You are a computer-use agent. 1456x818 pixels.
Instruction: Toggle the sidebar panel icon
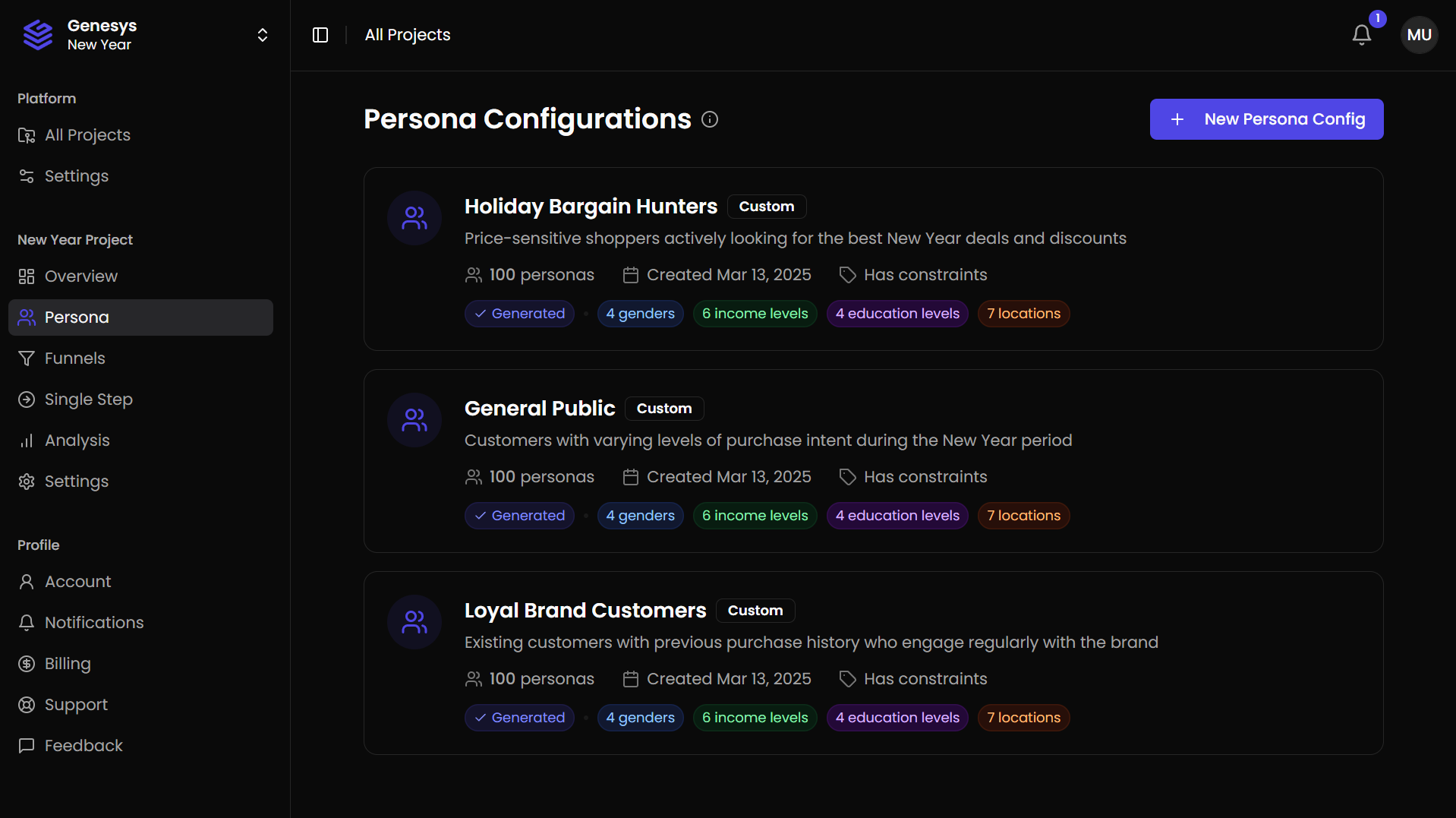tap(320, 35)
